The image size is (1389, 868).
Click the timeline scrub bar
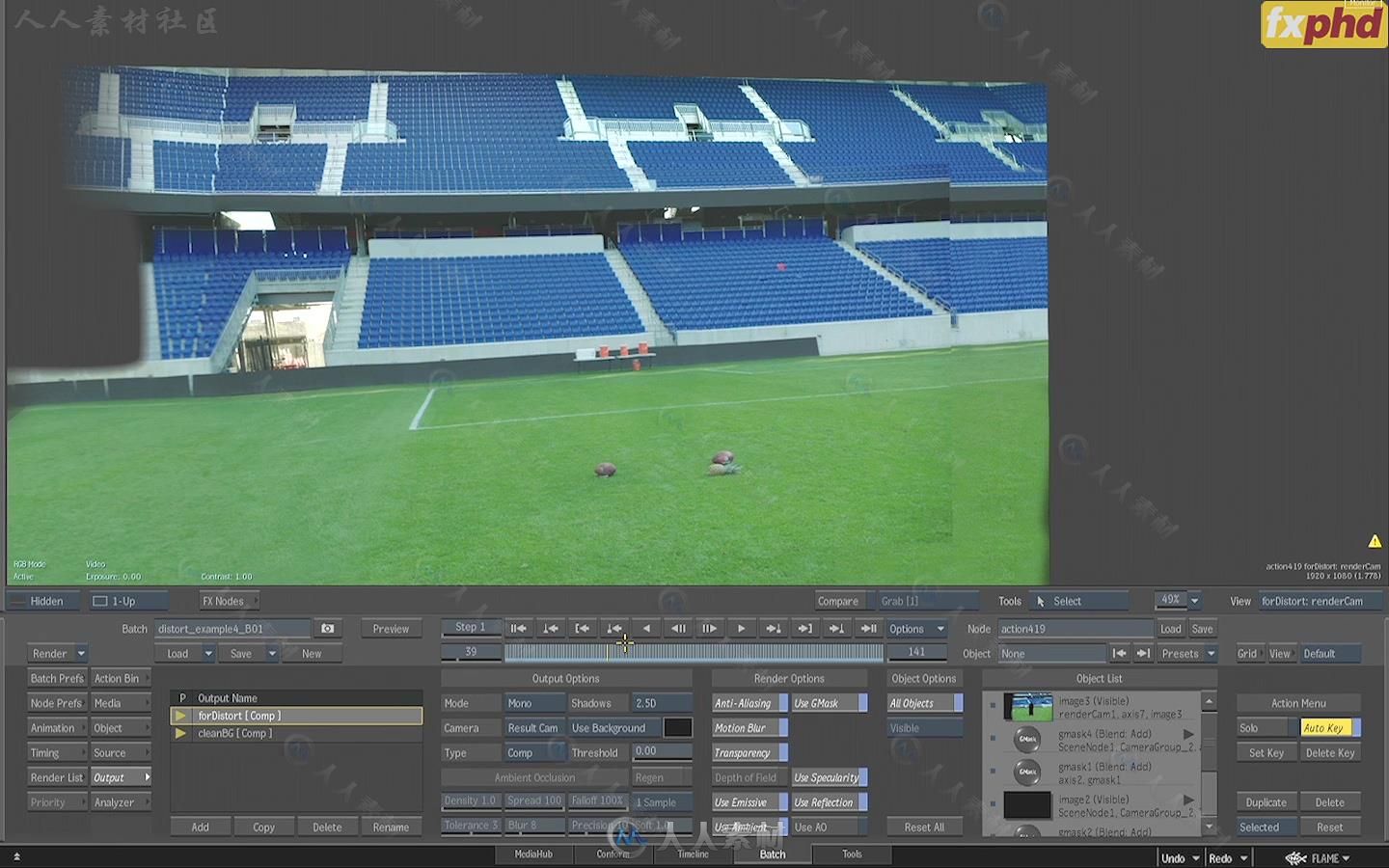(x=693, y=653)
